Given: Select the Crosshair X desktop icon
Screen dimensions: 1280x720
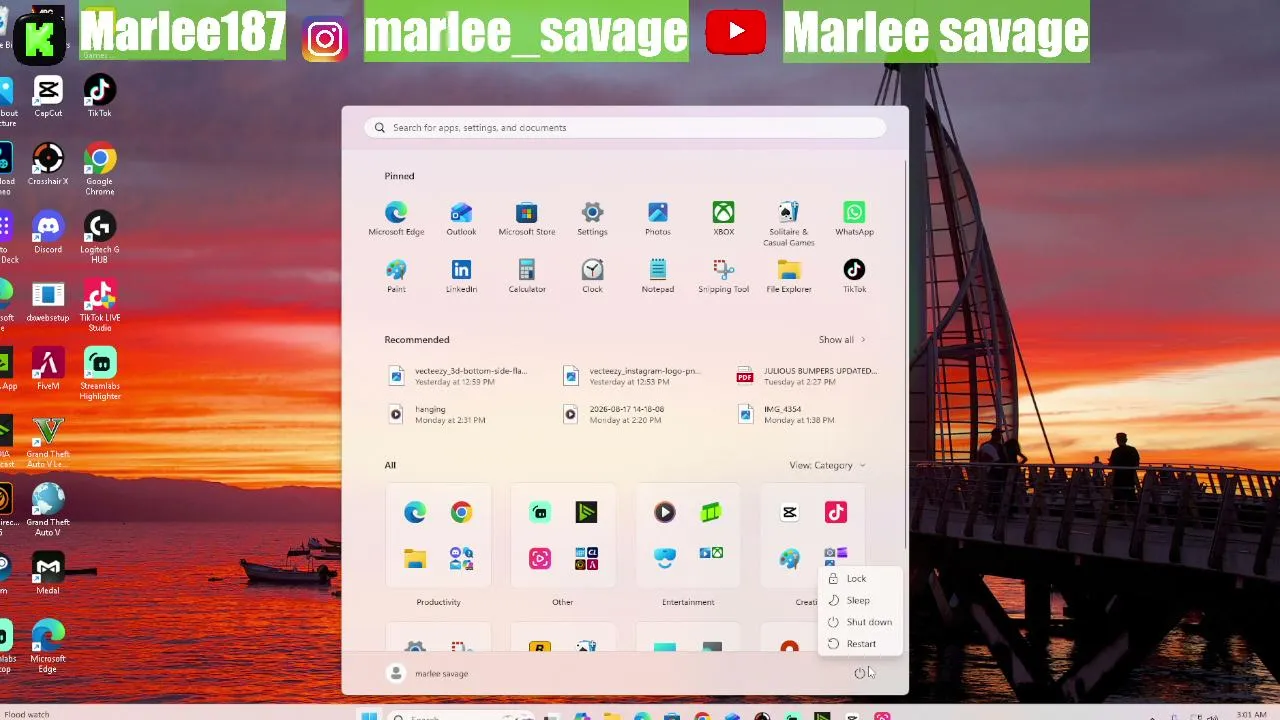Looking at the screenshot, I should [x=48, y=165].
